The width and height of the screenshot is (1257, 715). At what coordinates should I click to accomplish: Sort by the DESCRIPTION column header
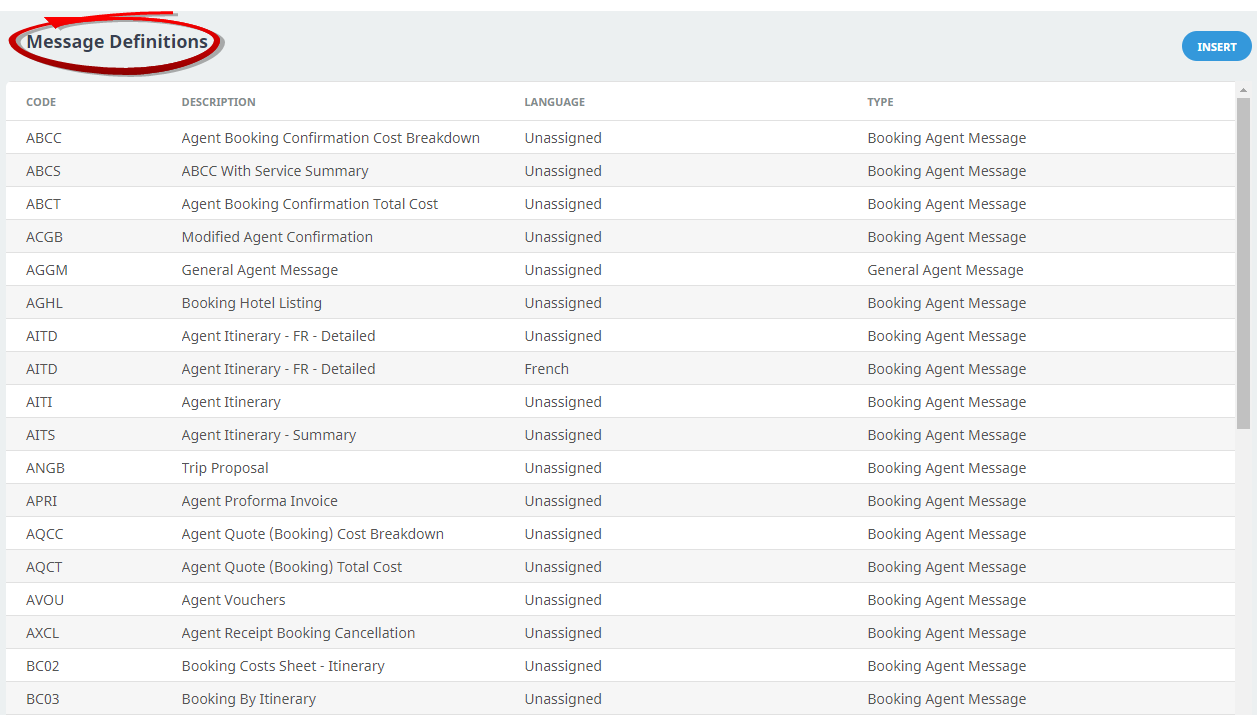[x=218, y=102]
